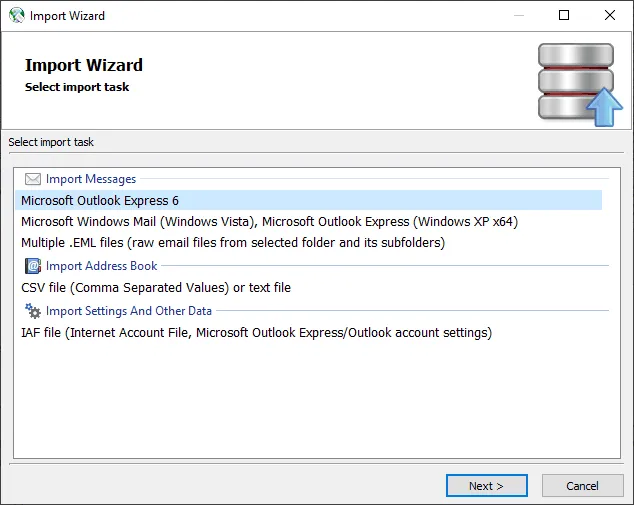
Task: Select Microsoft Outlook Express 6 import option
Action: click(100, 200)
